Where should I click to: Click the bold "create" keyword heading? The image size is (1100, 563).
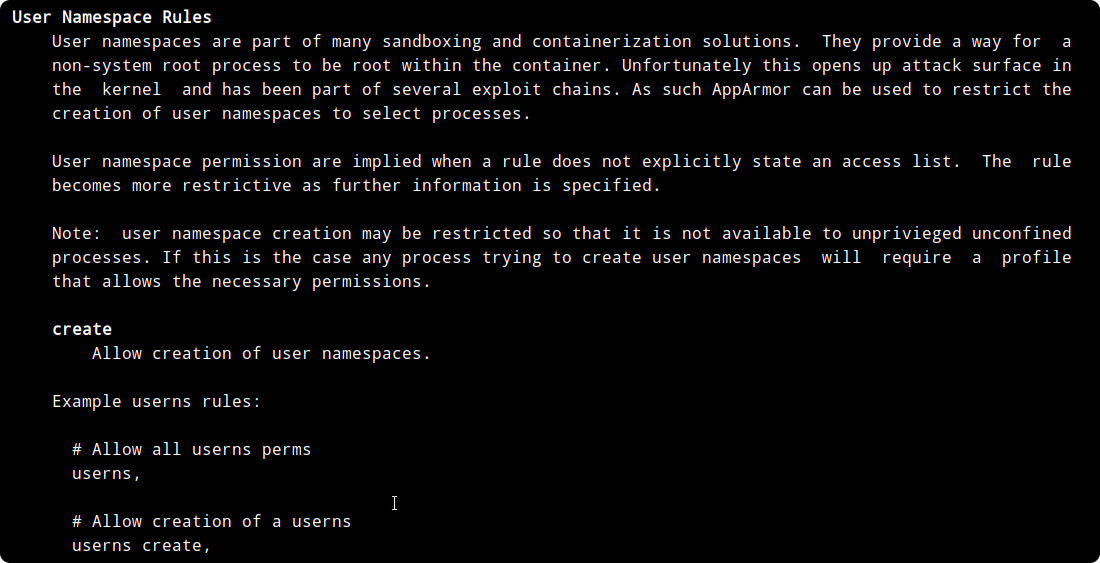(x=82, y=329)
